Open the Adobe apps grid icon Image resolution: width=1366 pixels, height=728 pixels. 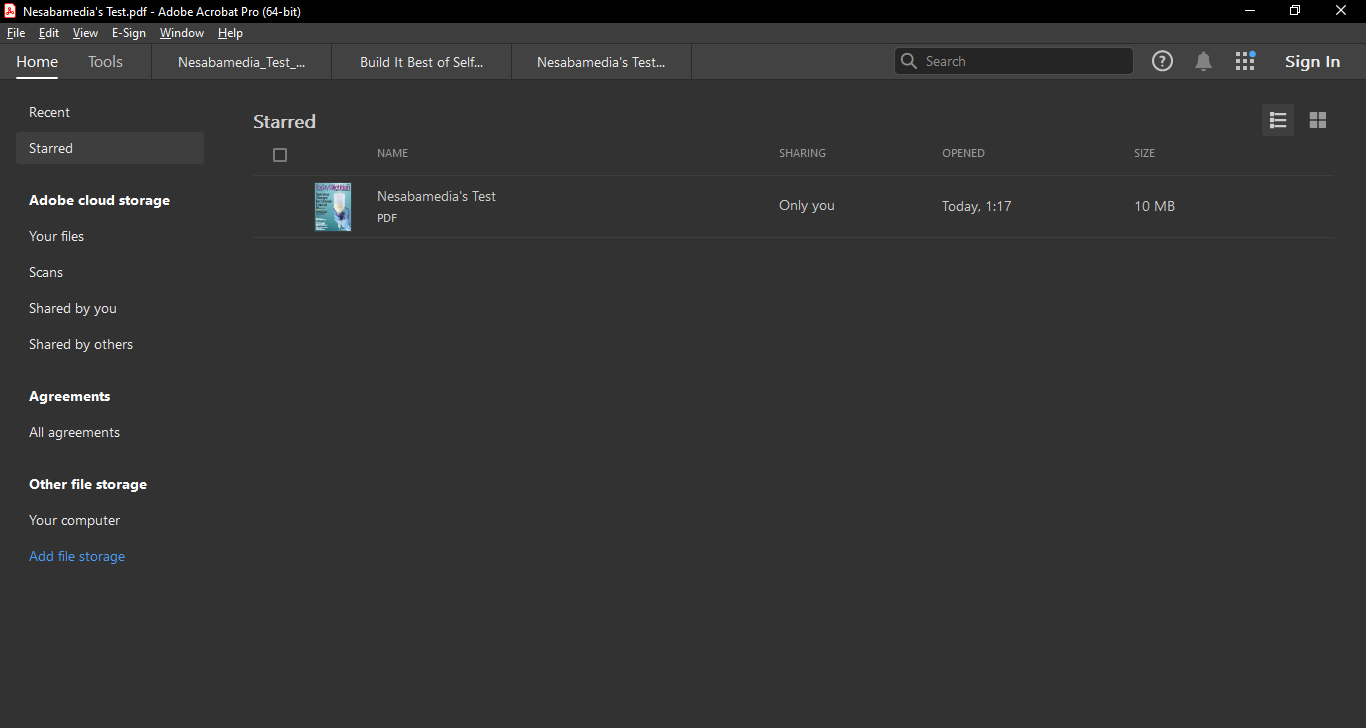(1245, 61)
